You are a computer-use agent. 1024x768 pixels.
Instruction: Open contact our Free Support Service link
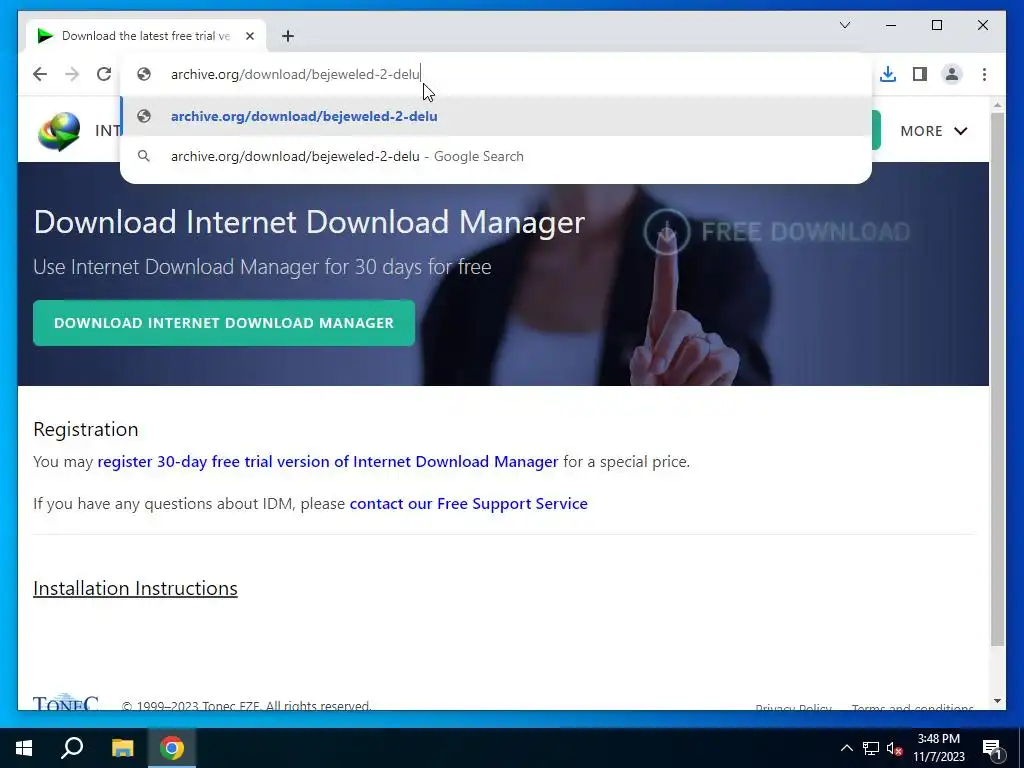point(468,504)
